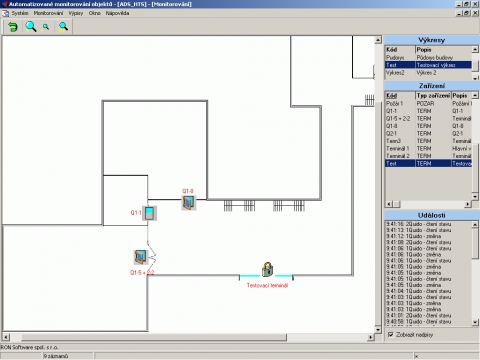Click the Události list down arrow

(475, 322)
